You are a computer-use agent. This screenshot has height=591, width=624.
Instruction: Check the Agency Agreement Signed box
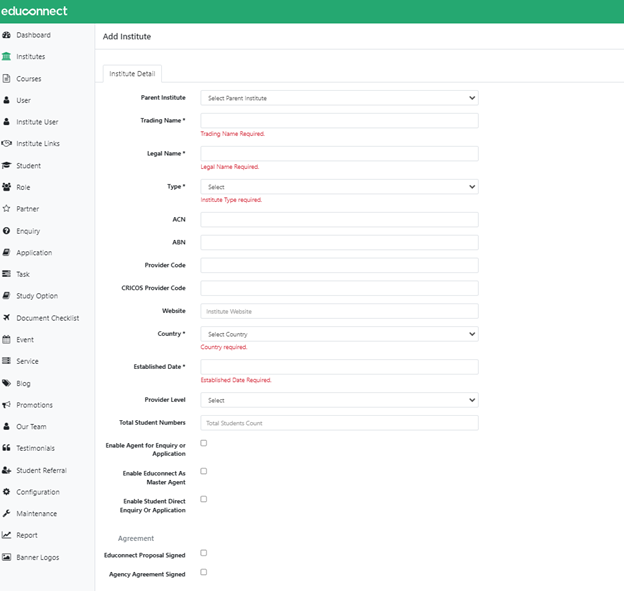coord(204,571)
